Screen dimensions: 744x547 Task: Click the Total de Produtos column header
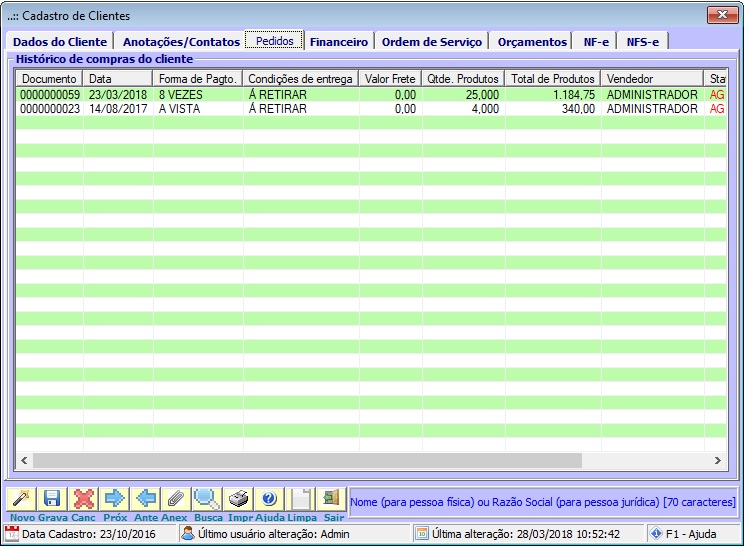tap(553, 79)
